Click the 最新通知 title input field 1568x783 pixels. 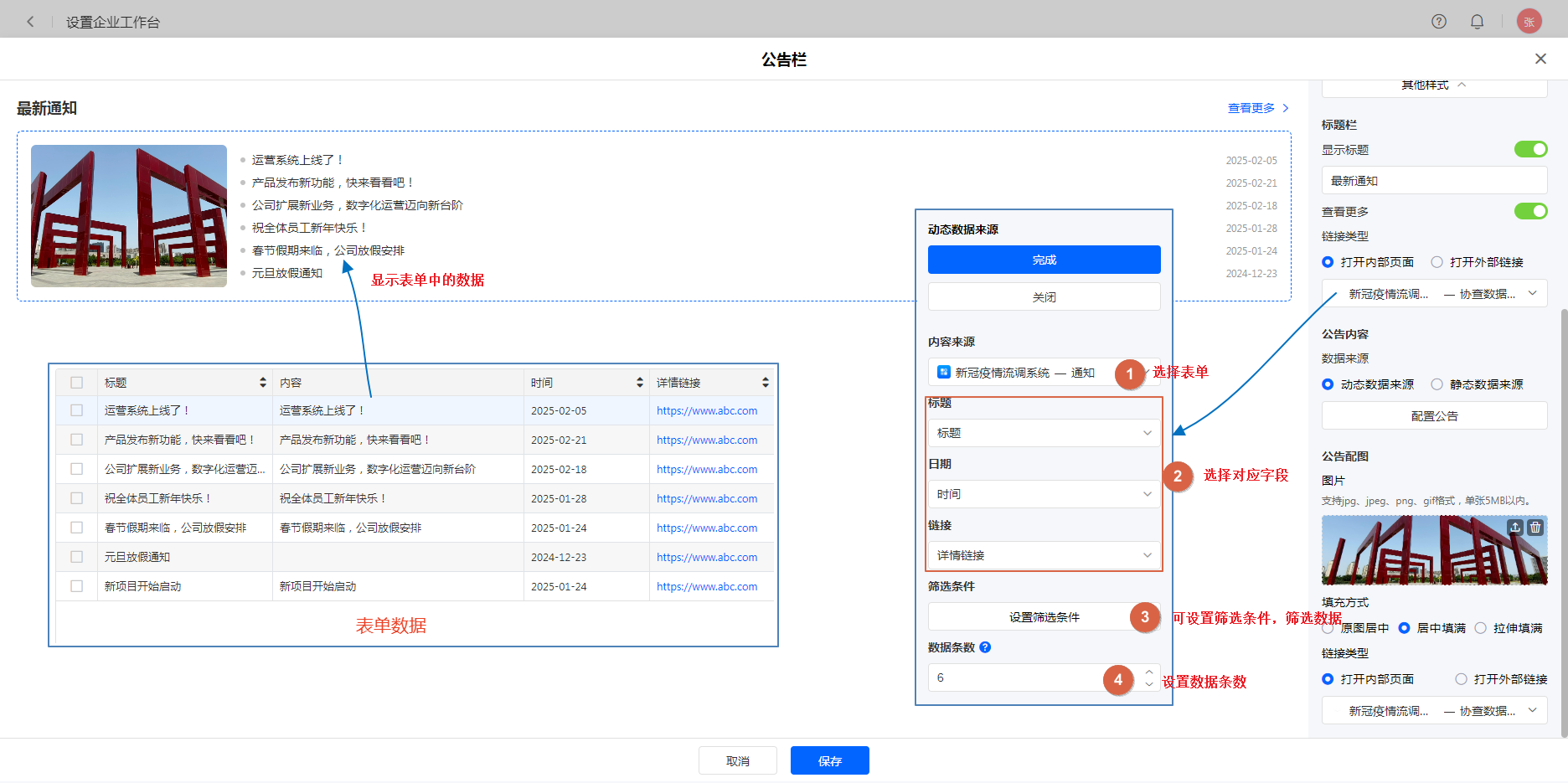pos(1433,181)
